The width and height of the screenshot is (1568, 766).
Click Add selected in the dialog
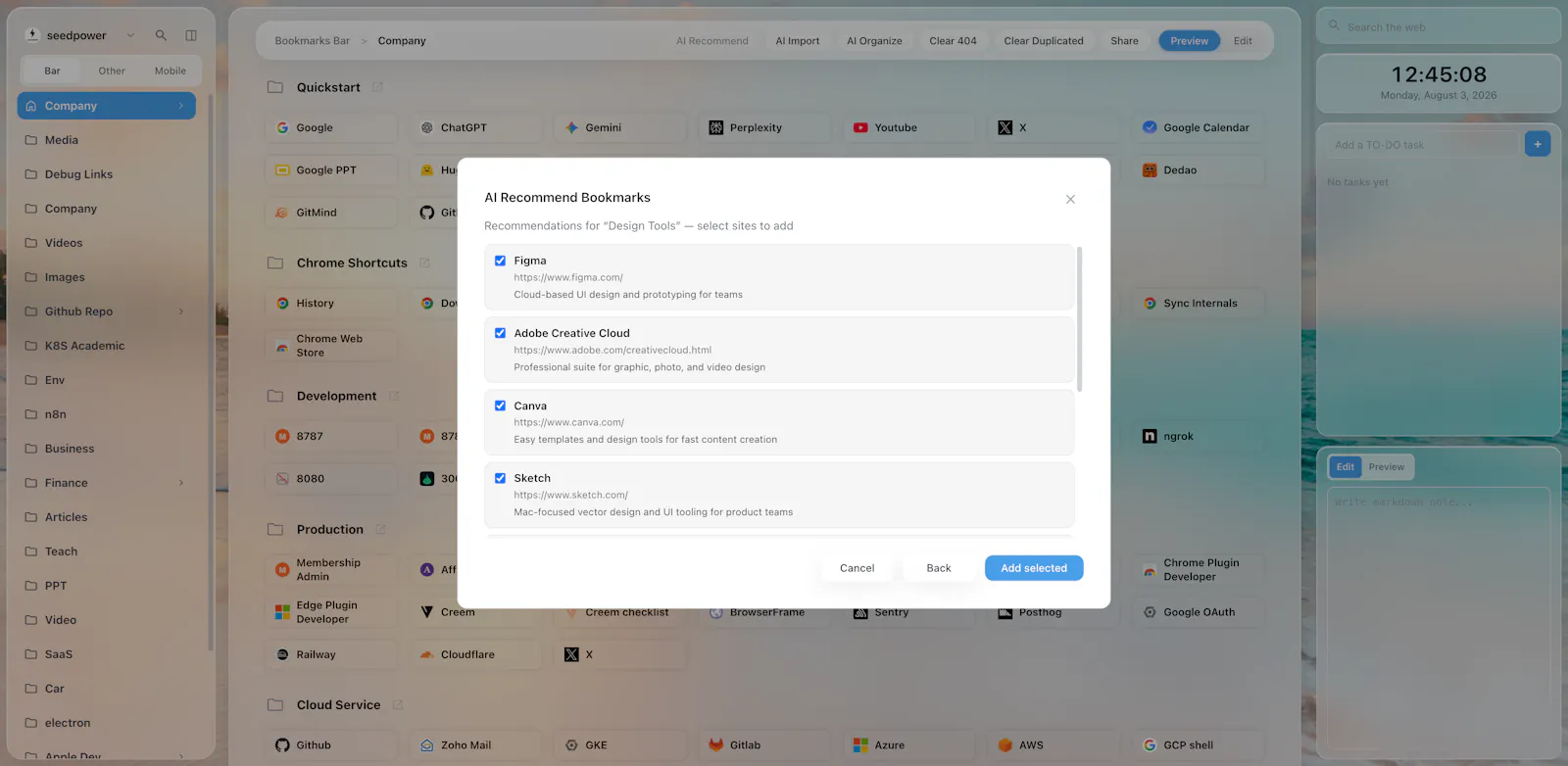tap(1034, 568)
